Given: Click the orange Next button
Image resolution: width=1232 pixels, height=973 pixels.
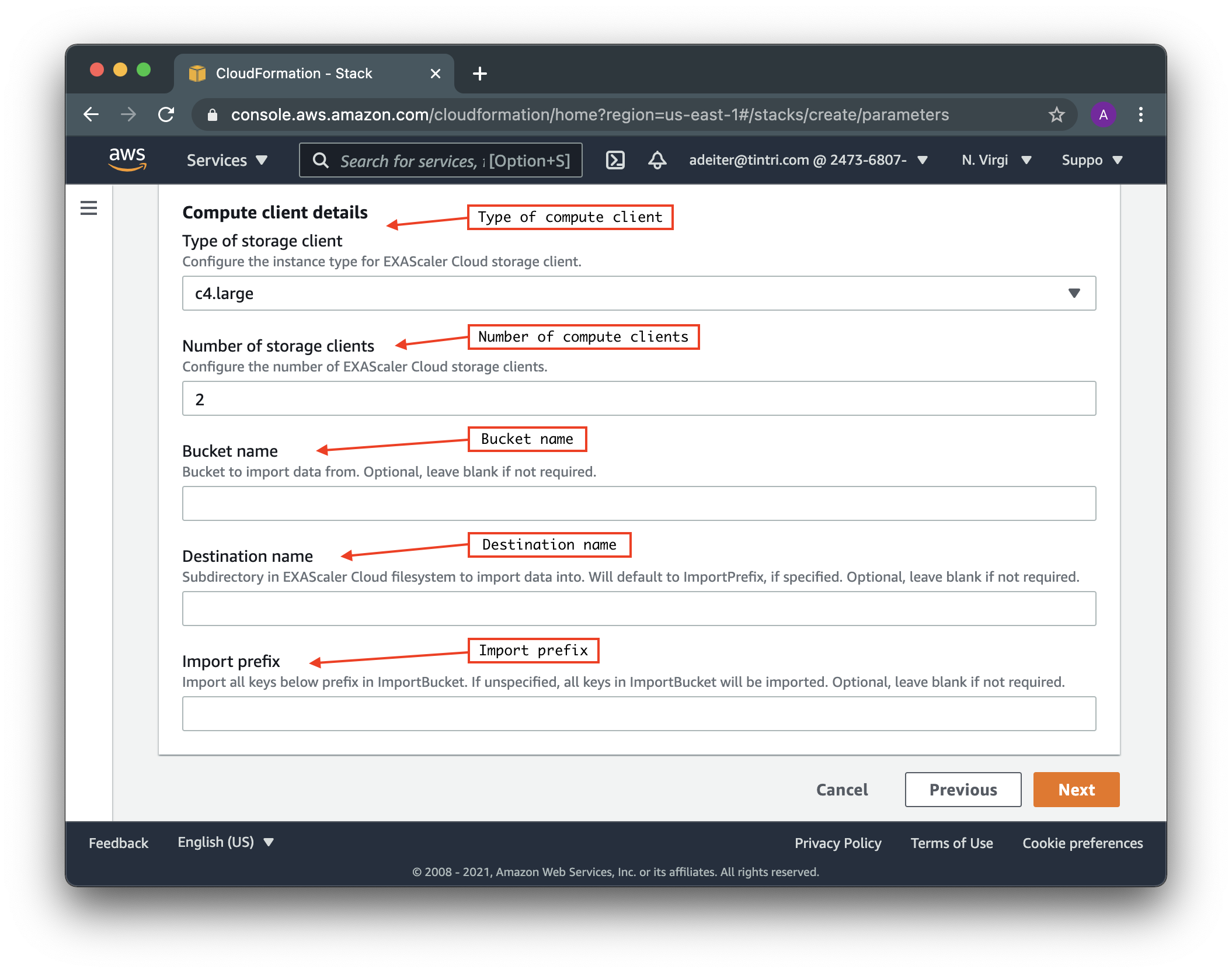Looking at the screenshot, I should click(1076, 790).
